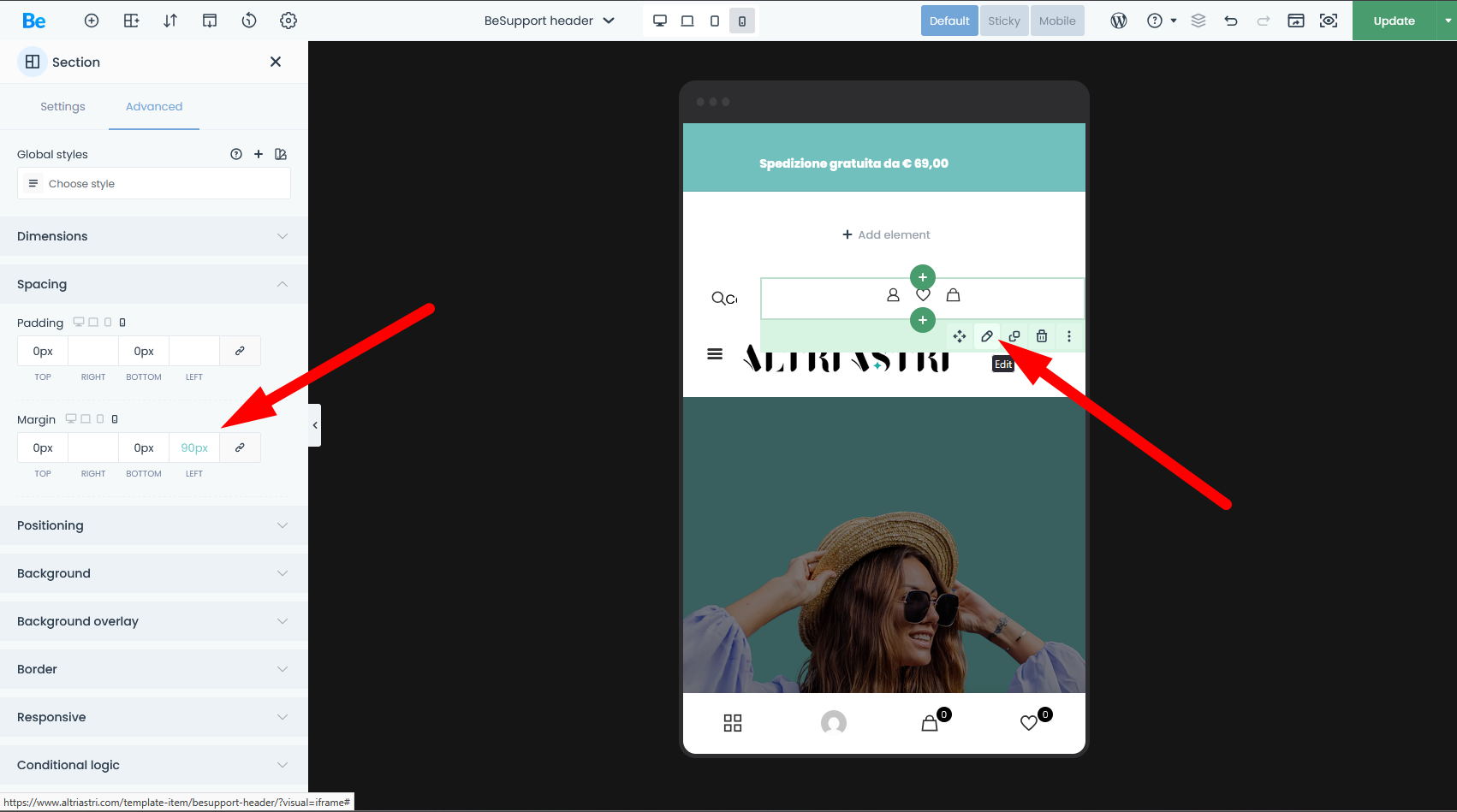This screenshot has height=812, width=1457.
Task: Expand the Dimensions section
Action: click(154, 236)
